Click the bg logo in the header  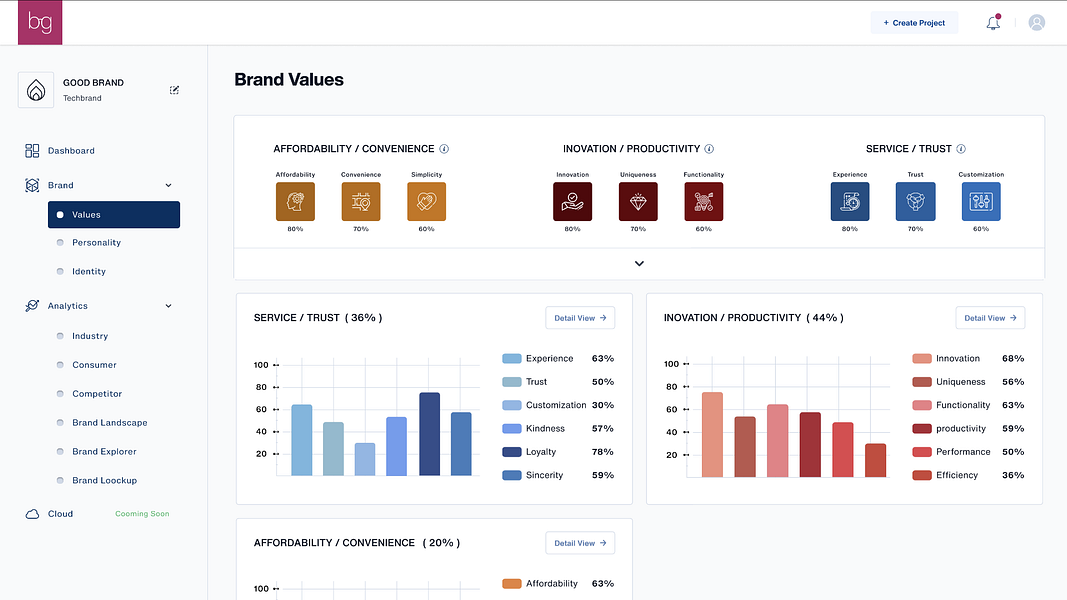pyautogui.click(x=40, y=22)
